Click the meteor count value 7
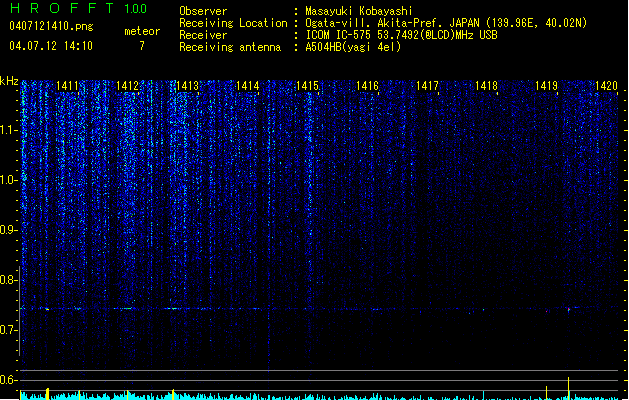This screenshot has height=400, width=629. point(142,46)
